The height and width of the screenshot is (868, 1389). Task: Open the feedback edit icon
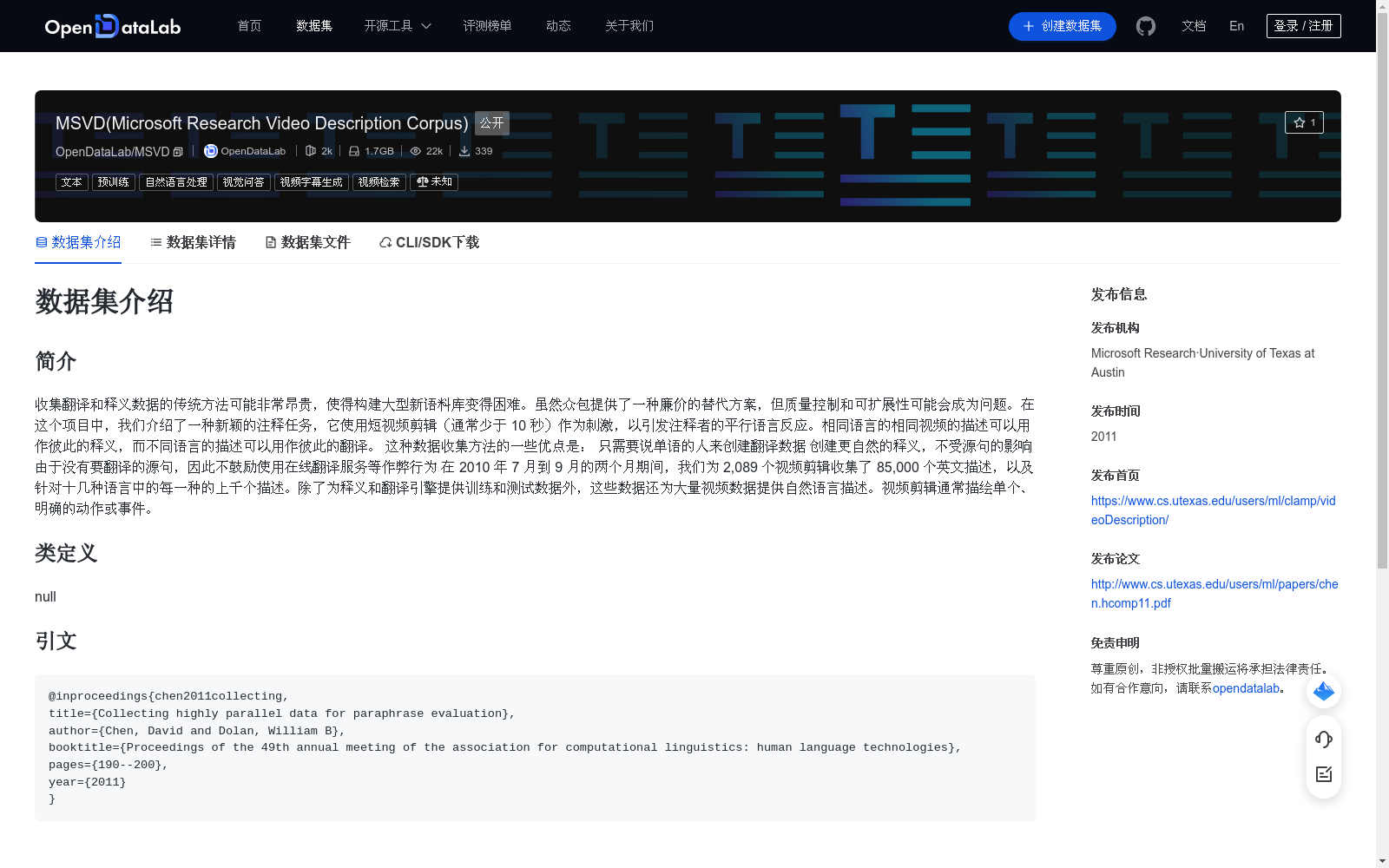pyautogui.click(x=1324, y=774)
